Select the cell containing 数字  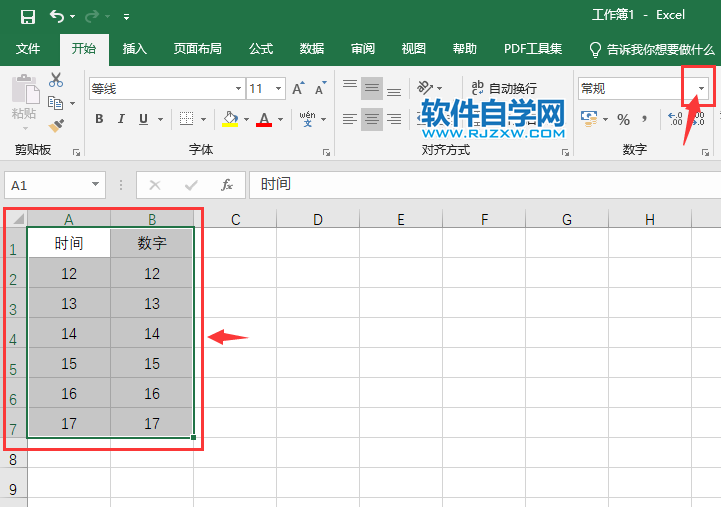[x=152, y=243]
